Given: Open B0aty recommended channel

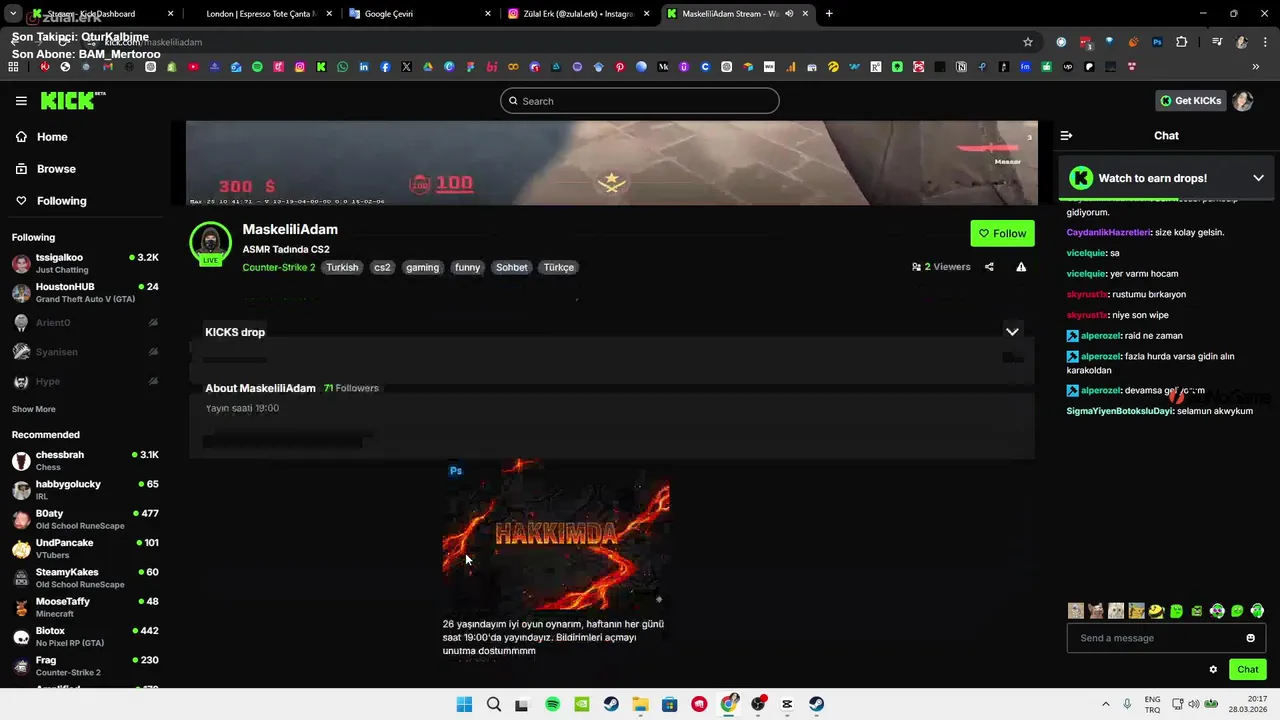Looking at the screenshot, I should coord(84,519).
